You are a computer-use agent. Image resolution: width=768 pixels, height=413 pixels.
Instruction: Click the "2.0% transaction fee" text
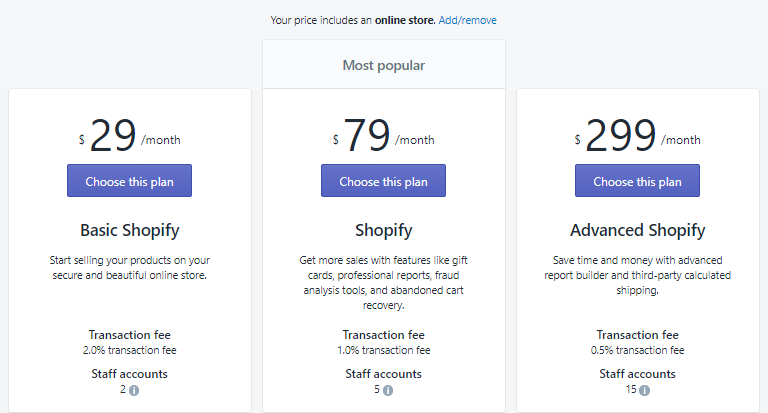129,350
